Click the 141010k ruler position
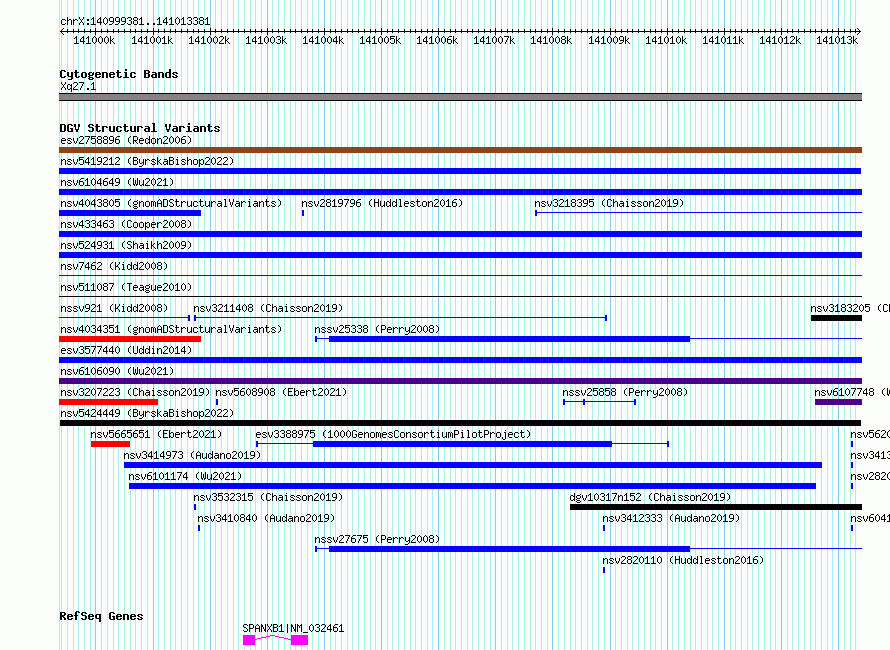 tap(666, 40)
